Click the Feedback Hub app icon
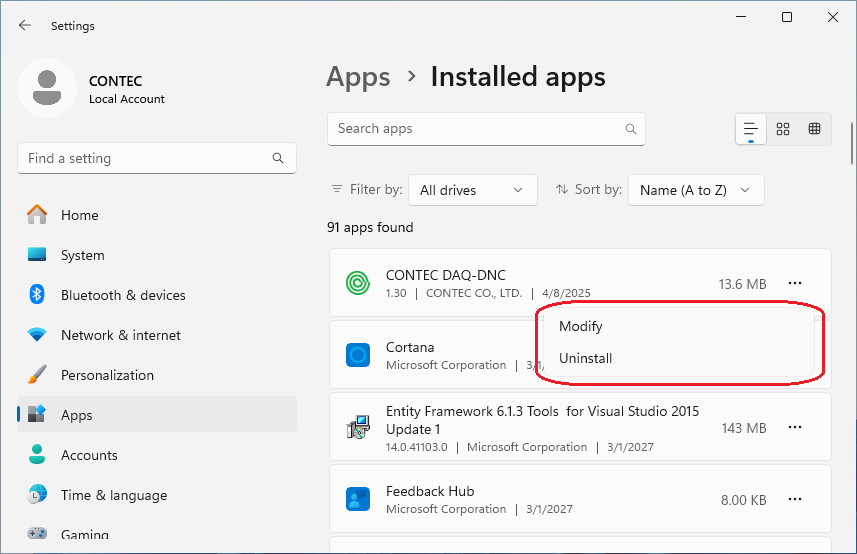Image resolution: width=857 pixels, height=554 pixels. (358, 499)
